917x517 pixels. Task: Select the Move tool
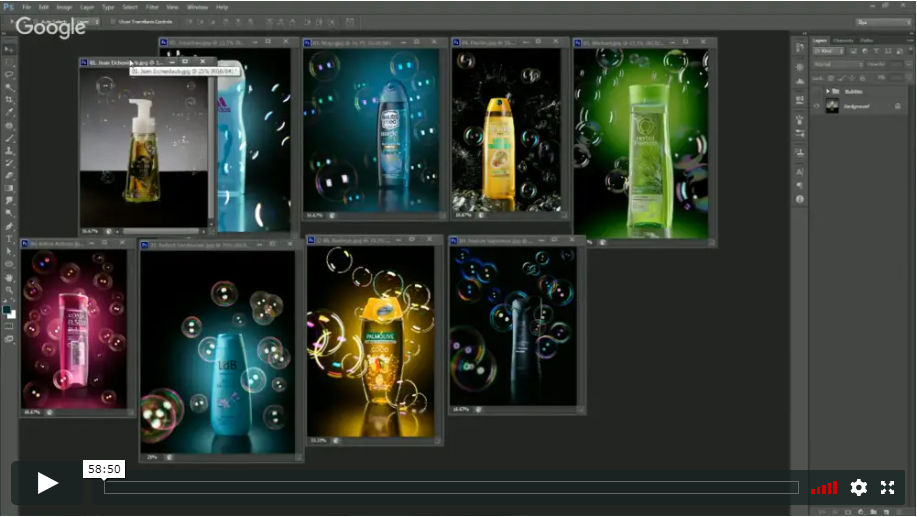click(x=9, y=49)
